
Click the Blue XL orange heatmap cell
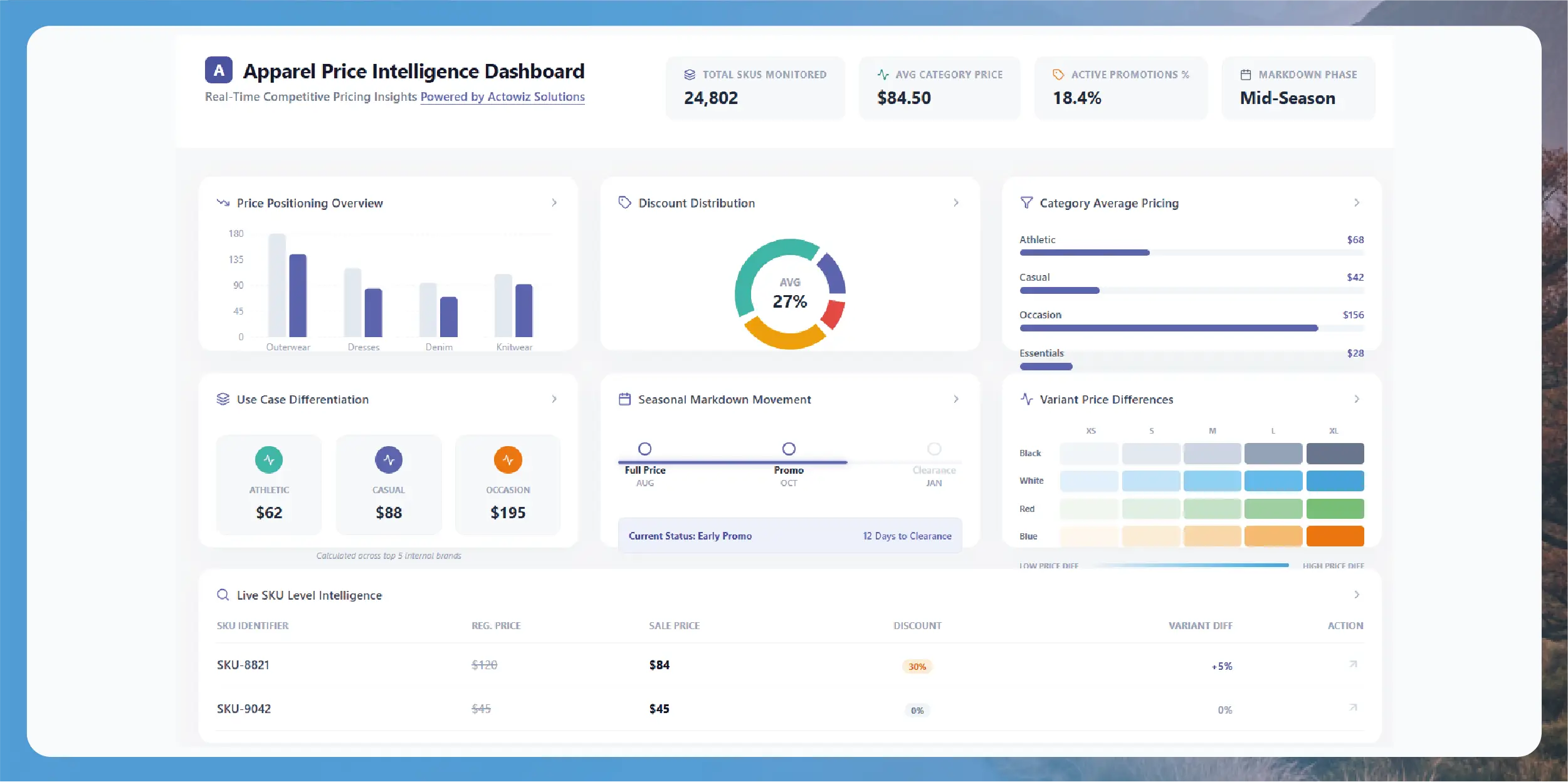tap(1335, 536)
